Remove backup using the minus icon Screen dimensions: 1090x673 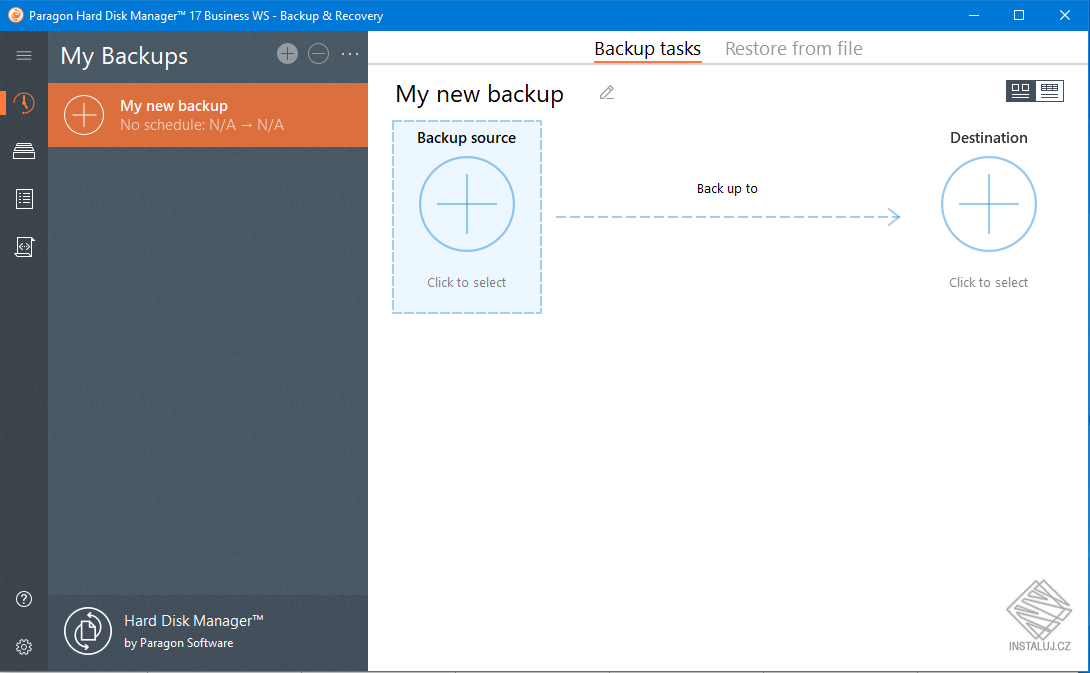(x=318, y=54)
